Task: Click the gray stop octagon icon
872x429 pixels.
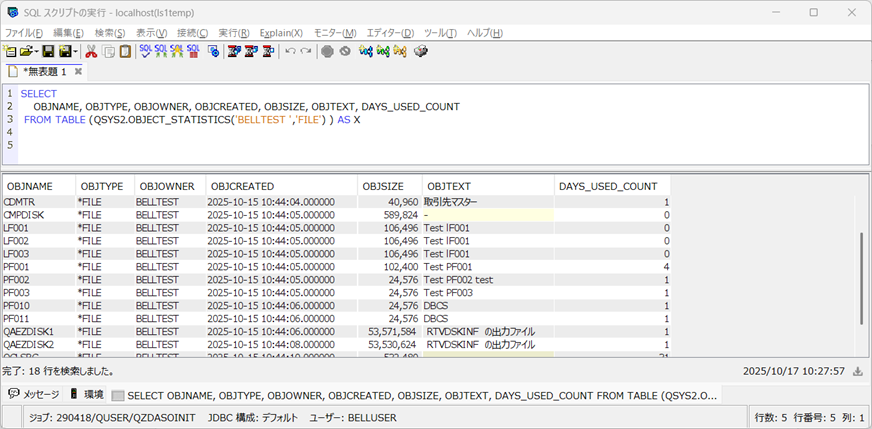Action: pos(327,51)
